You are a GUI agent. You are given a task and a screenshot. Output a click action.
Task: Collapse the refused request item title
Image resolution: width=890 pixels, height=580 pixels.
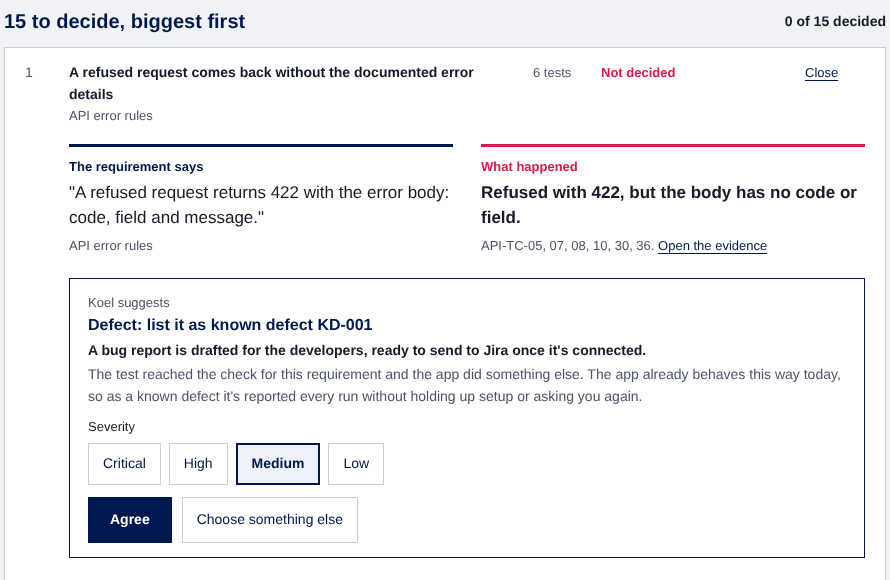pos(271,83)
